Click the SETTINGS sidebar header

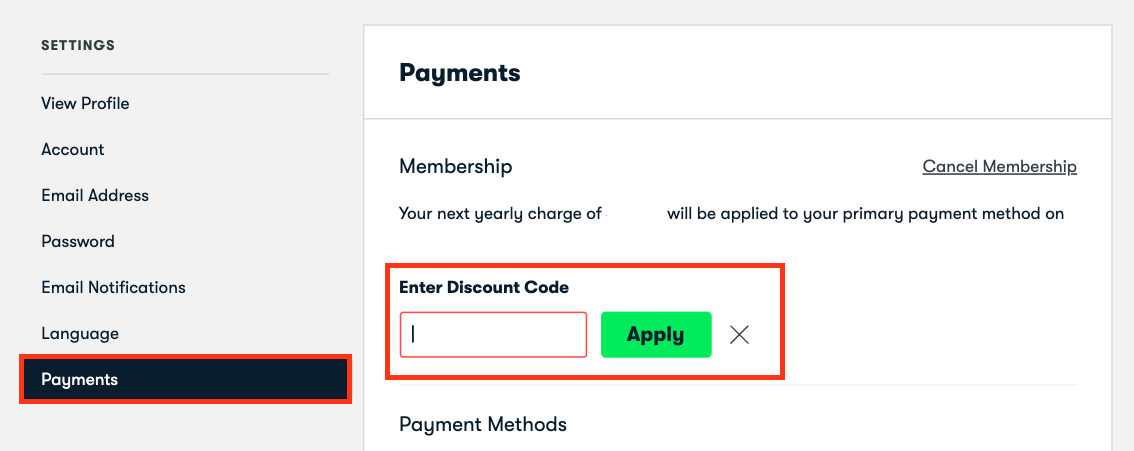(x=78, y=46)
